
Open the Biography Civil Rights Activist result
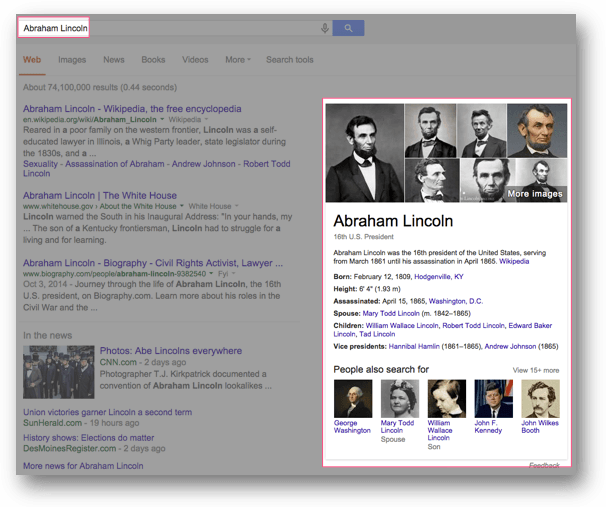click(x=153, y=263)
